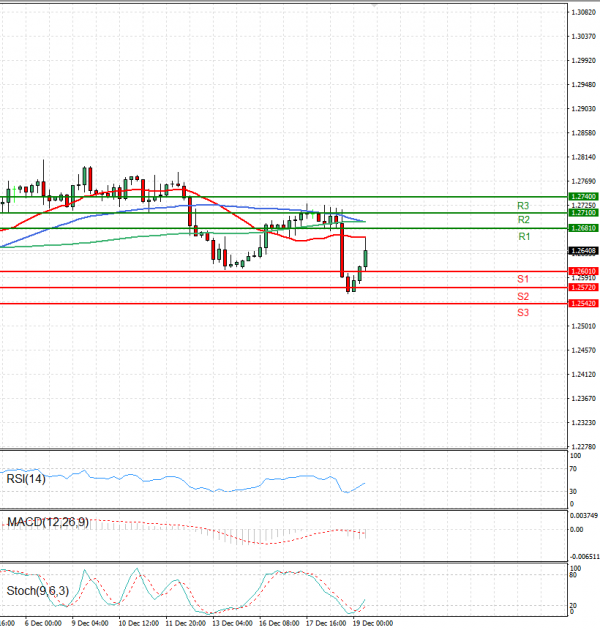Click the 1.28140 price axis value
600x630 pixels.
tap(584, 157)
